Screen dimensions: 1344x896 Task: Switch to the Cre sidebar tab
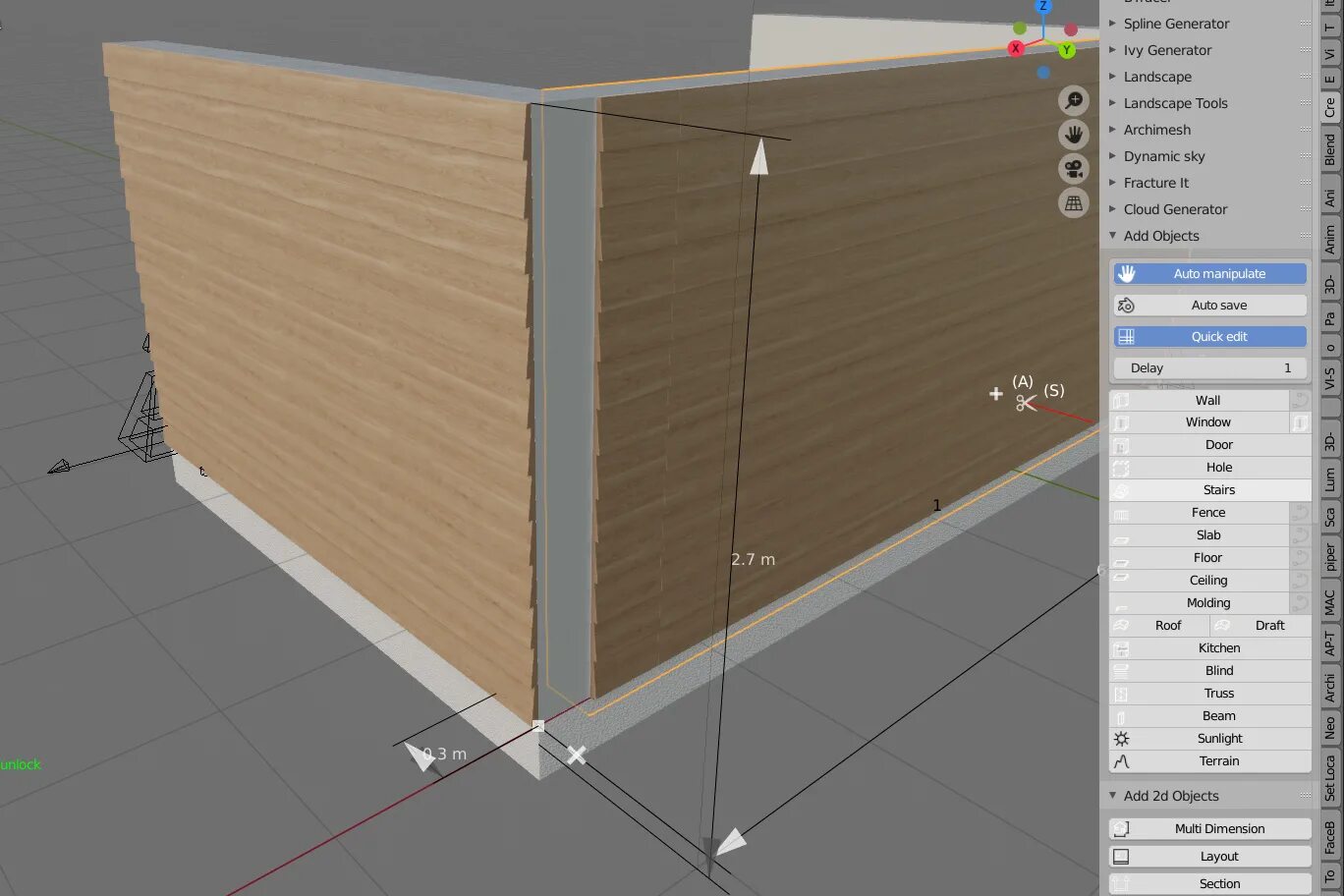pyautogui.click(x=1330, y=106)
